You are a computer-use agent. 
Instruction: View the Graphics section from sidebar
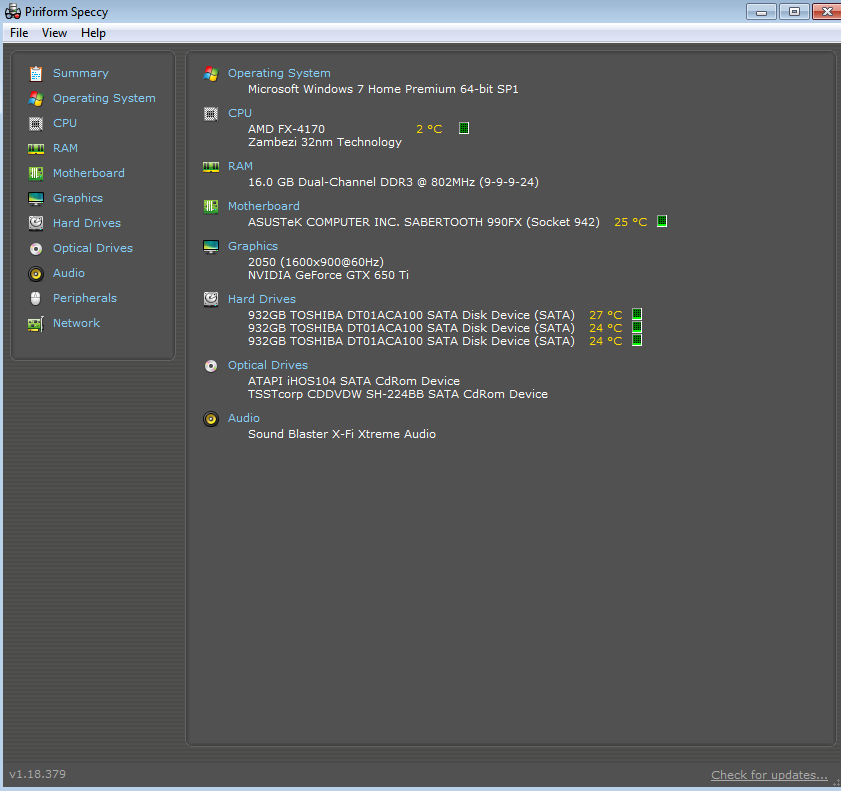(x=78, y=198)
